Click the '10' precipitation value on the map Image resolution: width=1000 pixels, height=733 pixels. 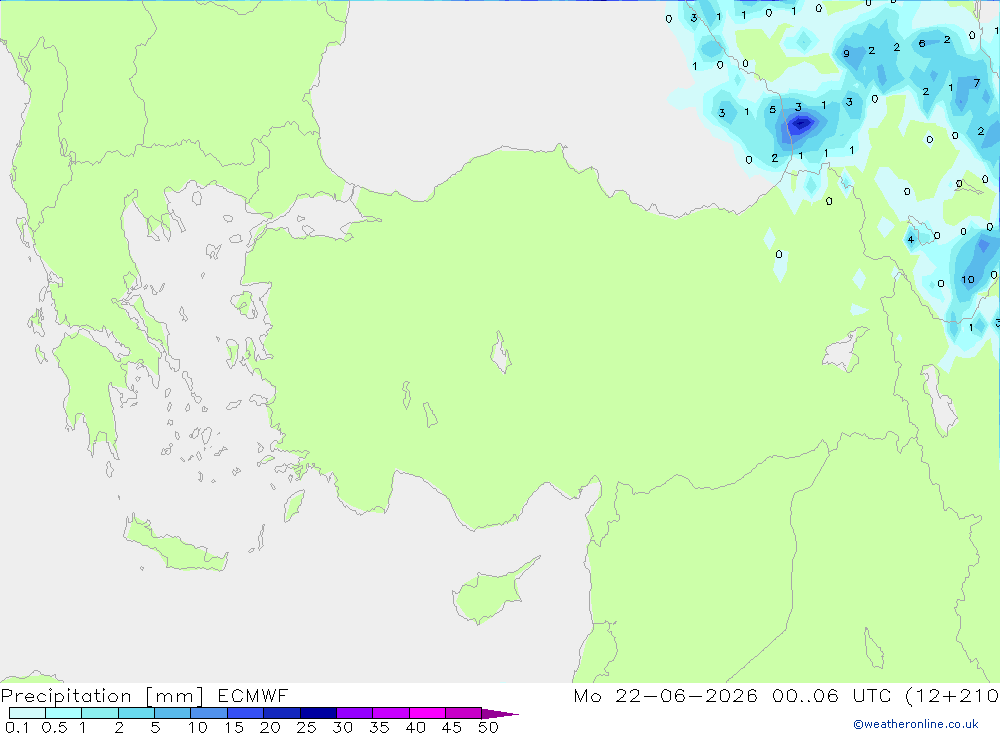click(968, 279)
